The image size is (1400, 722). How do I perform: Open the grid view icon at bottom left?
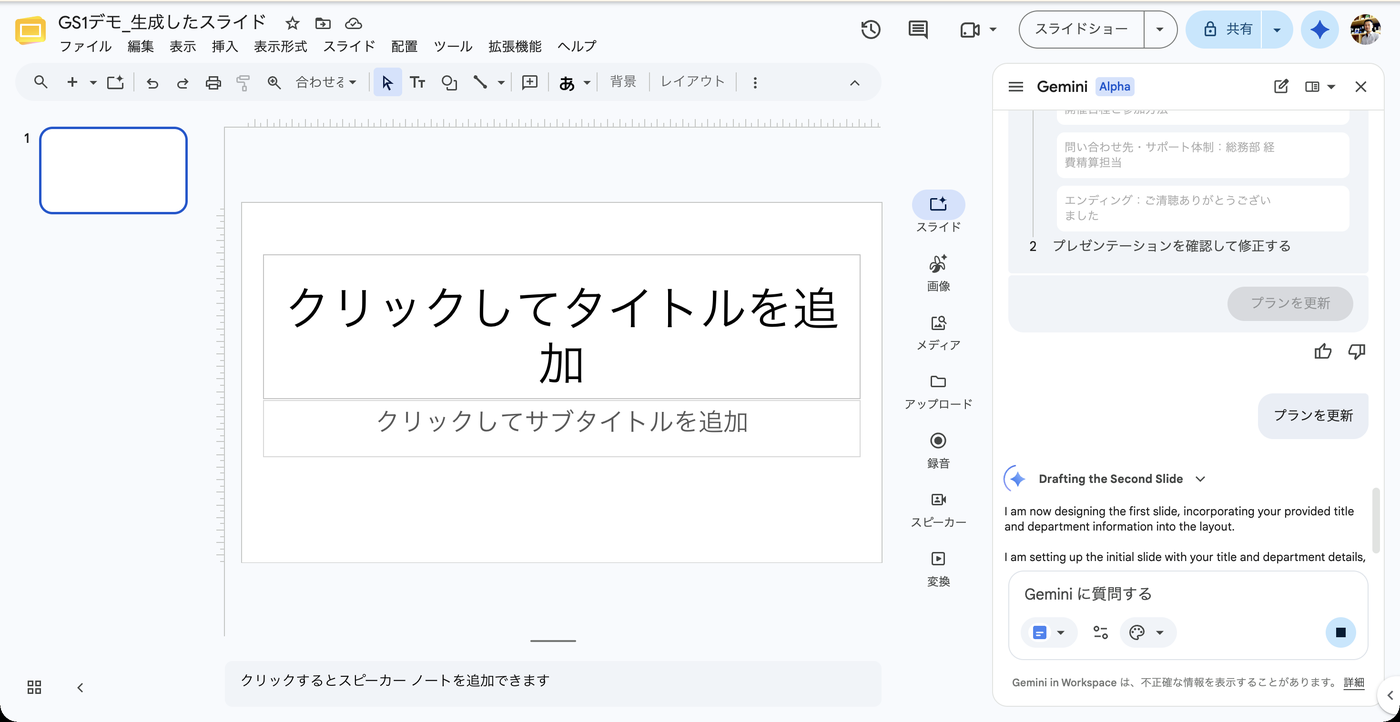pyautogui.click(x=34, y=687)
